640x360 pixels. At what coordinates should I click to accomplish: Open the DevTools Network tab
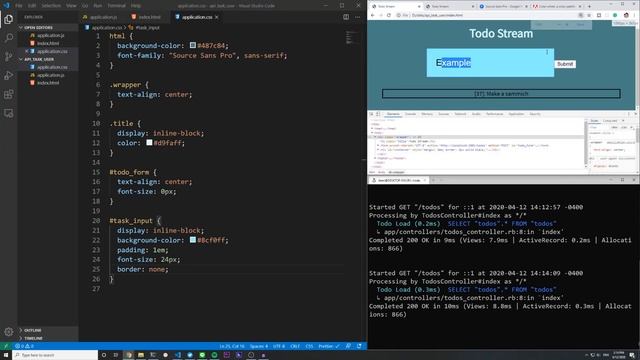point(460,114)
